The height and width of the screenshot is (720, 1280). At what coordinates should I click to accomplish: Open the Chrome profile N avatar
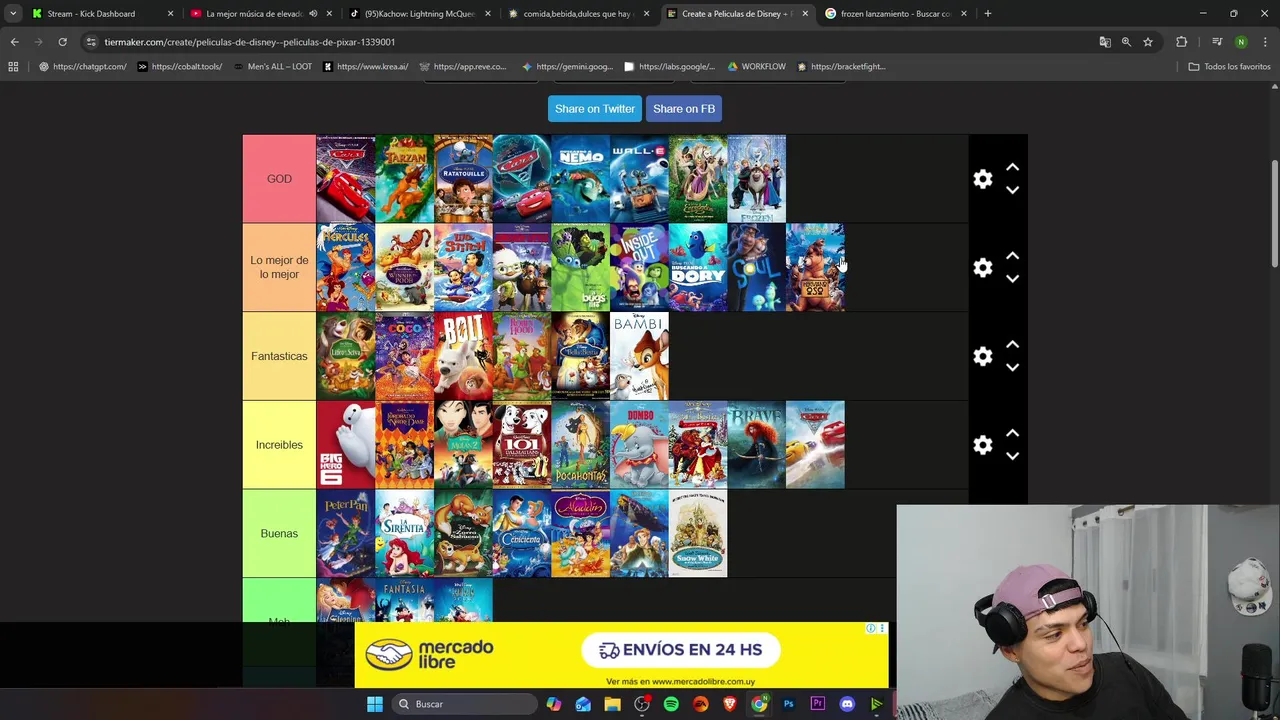1241,42
